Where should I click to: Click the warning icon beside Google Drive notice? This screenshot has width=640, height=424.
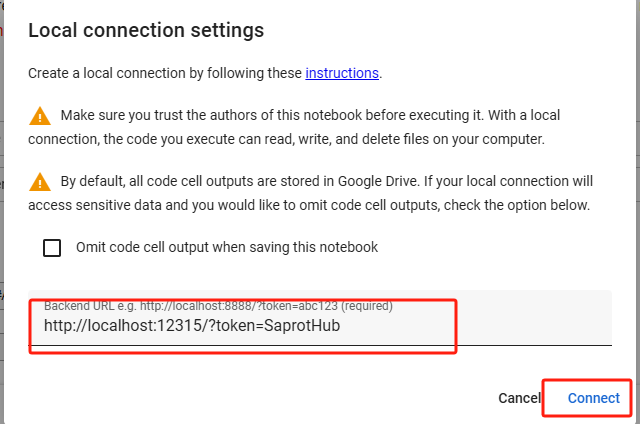coord(39,182)
